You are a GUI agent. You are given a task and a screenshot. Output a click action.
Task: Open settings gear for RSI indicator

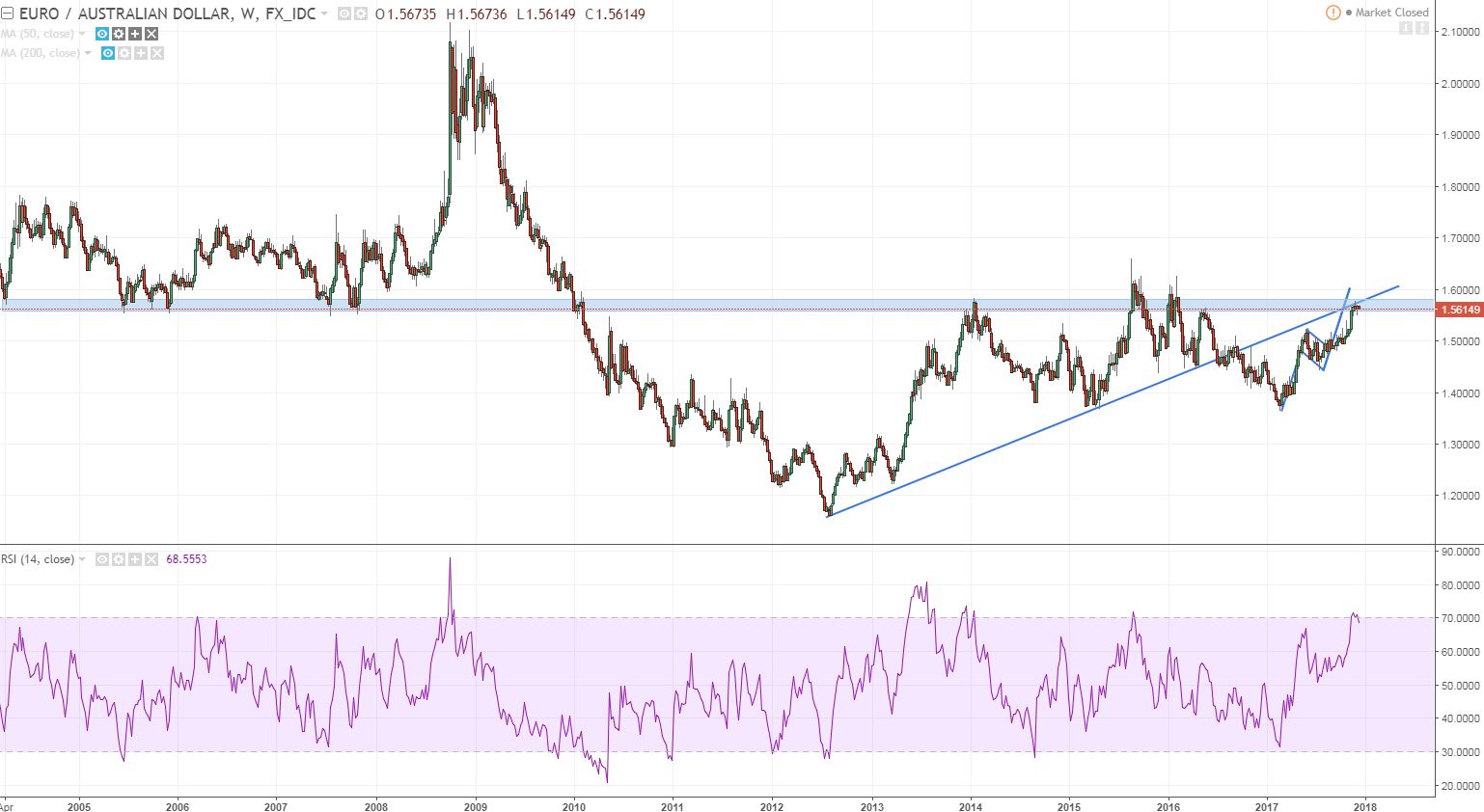(119, 559)
